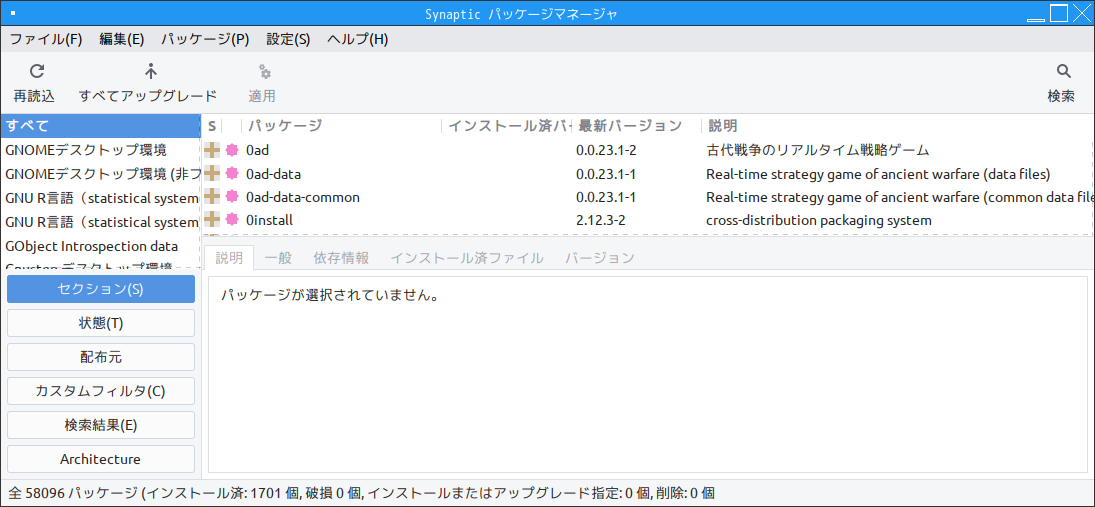
Task: Sort by the 最新バージョン column header
Action: click(637, 126)
